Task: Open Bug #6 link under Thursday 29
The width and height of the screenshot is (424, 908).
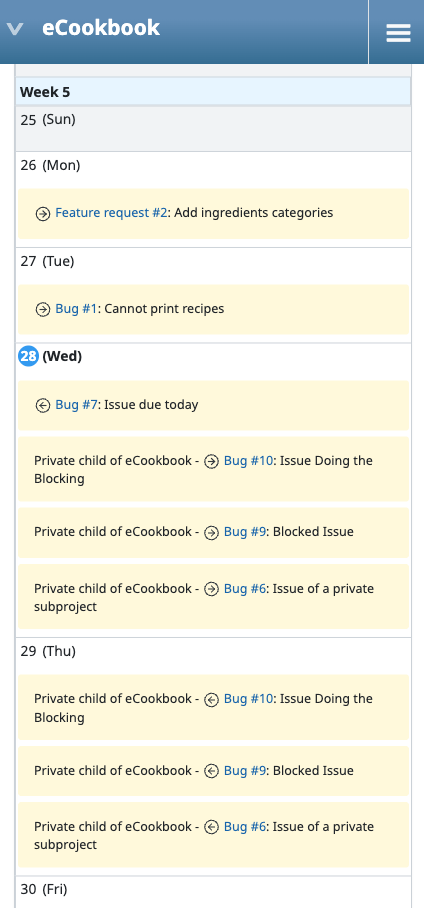Action: pyautogui.click(x=245, y=826)
